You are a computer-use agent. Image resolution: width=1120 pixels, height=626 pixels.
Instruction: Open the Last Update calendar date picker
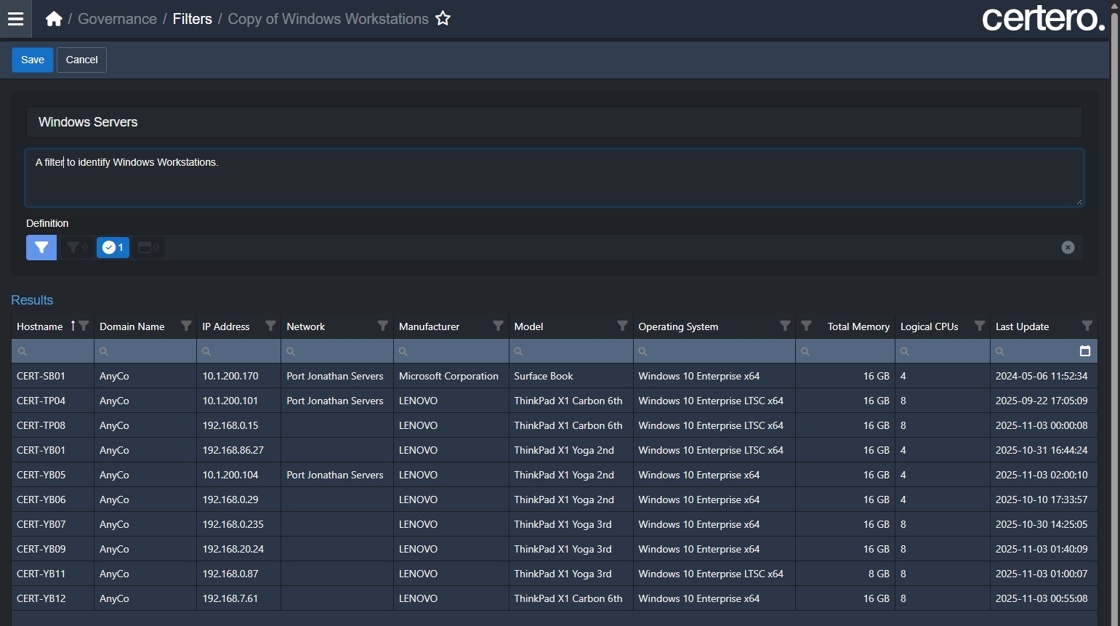pos(1085,351)
